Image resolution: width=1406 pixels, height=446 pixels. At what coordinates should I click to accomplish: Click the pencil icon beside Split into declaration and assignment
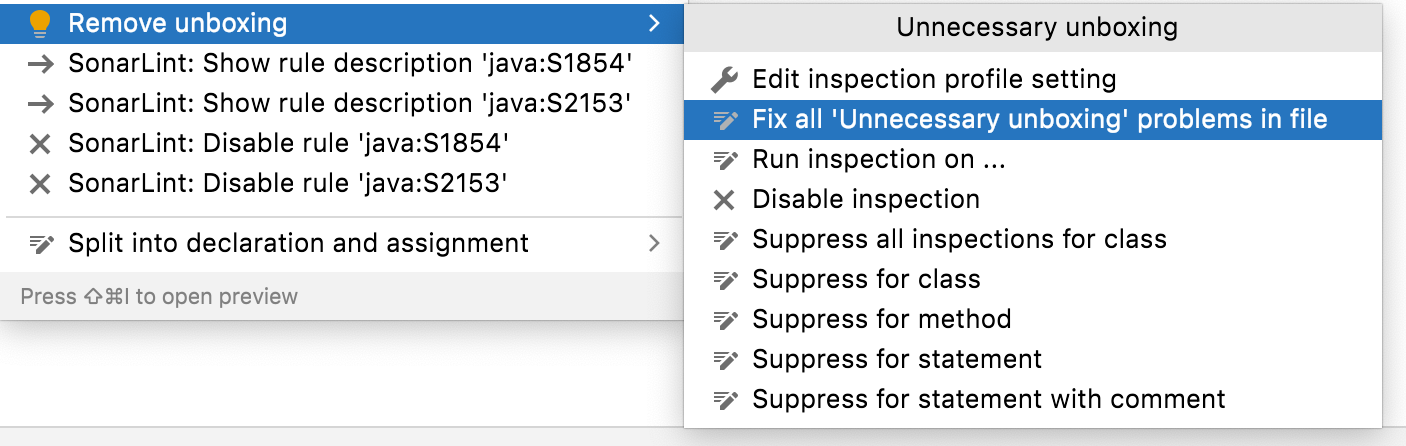coord(40,243)
